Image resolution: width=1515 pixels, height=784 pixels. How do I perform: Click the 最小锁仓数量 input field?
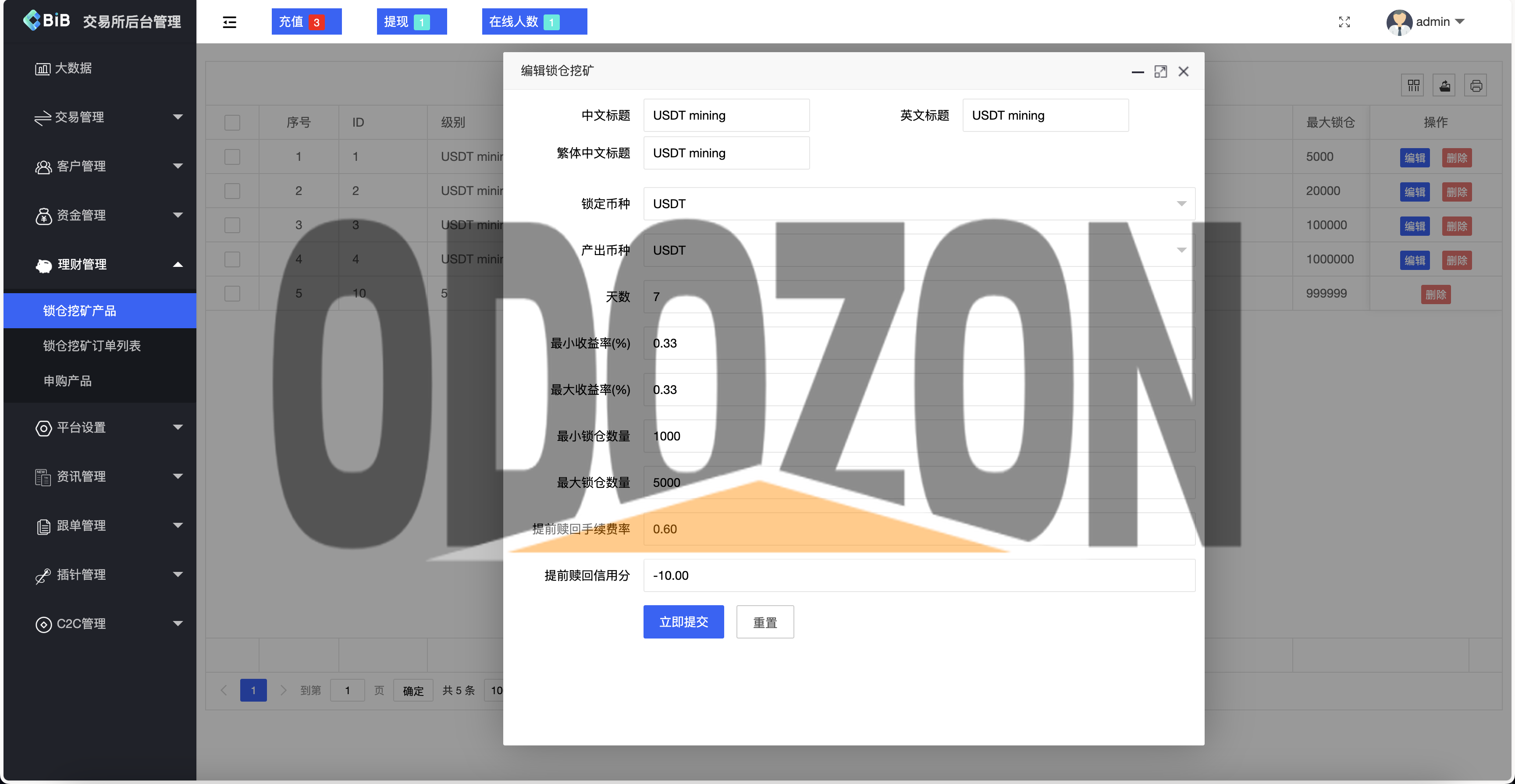[x=919, y=436]
